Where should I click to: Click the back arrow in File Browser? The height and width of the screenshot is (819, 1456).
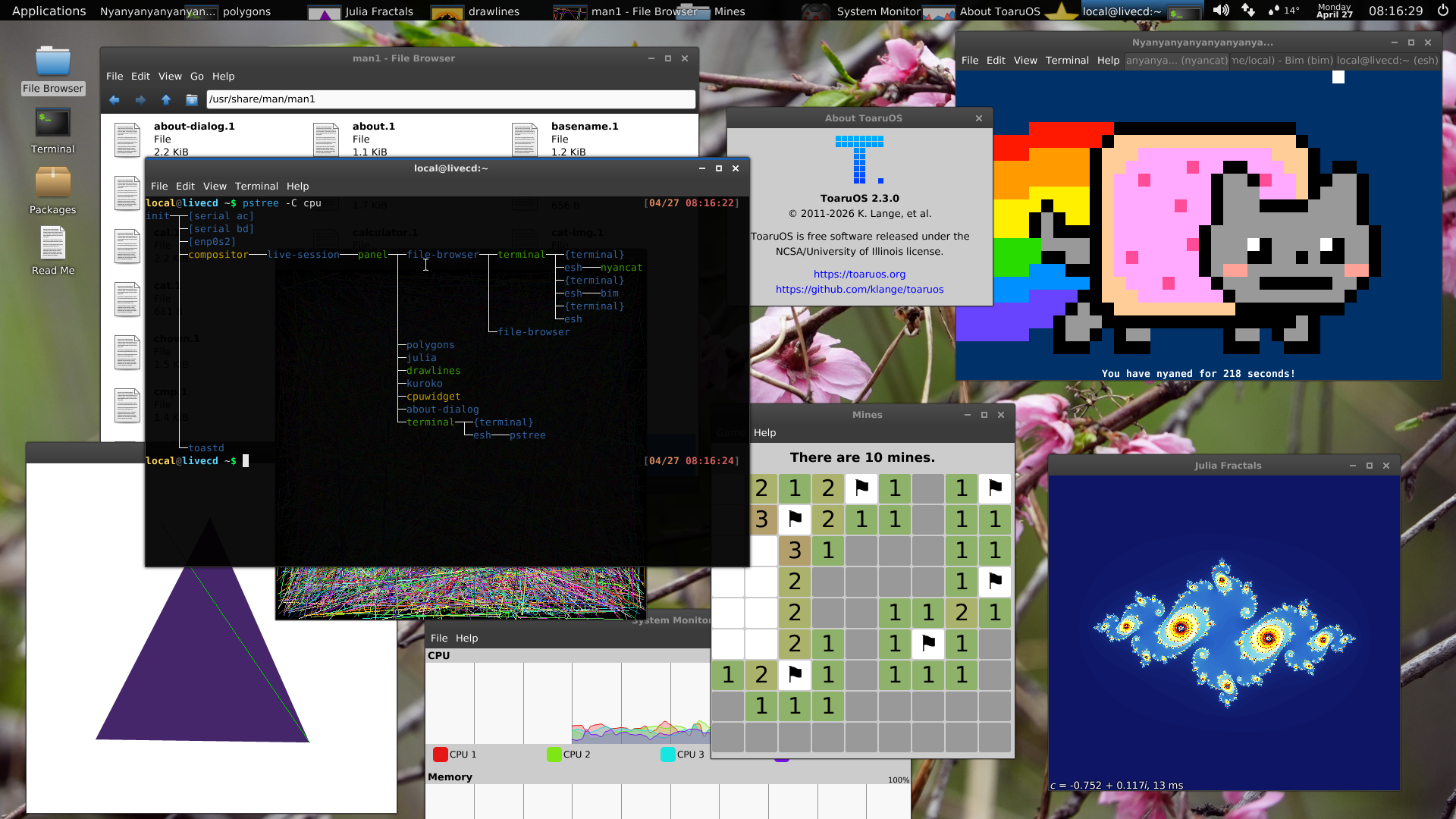115,99
